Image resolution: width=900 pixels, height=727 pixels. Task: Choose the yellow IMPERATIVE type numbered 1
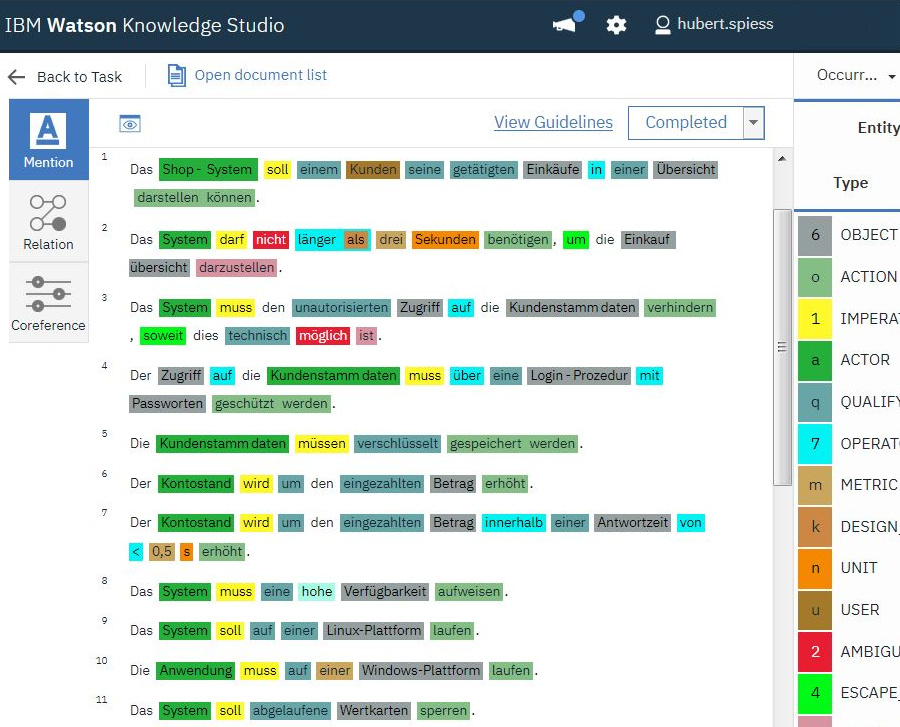pos(815,319)
